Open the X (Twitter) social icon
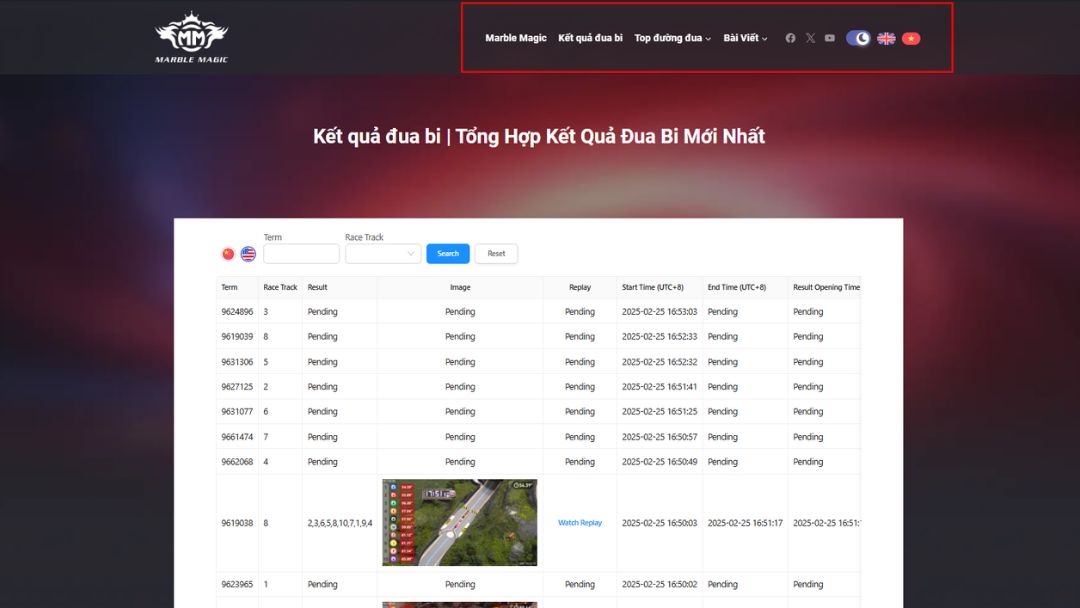 coord(810,38)
